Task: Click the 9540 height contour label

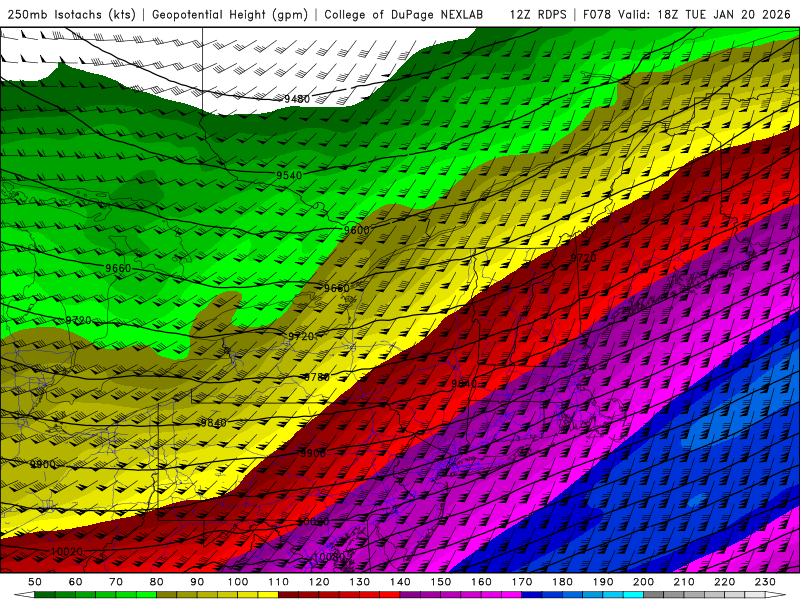Action: click(x=289, y=175)
